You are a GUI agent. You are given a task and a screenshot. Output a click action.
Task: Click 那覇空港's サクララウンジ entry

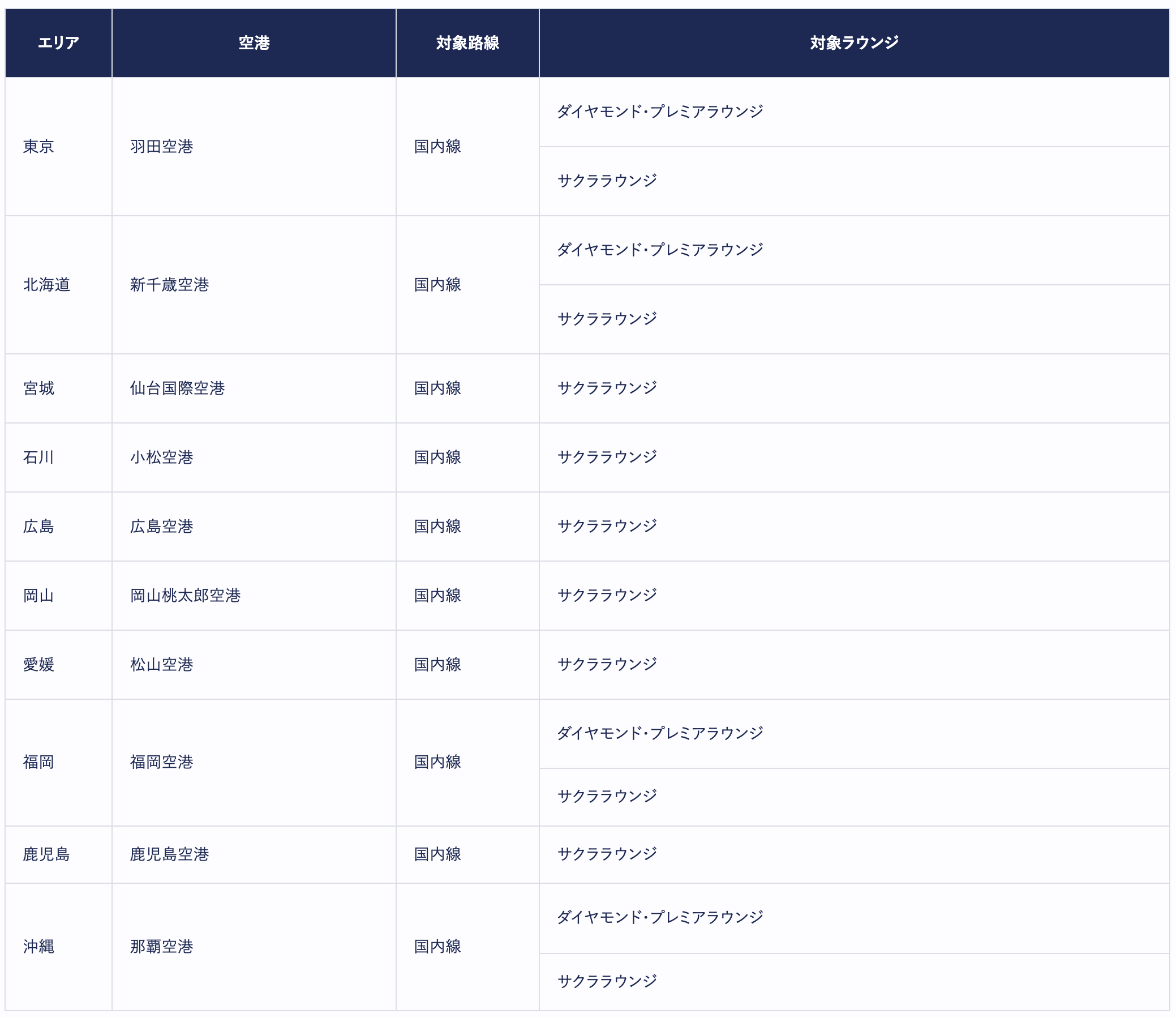point(607,981)
